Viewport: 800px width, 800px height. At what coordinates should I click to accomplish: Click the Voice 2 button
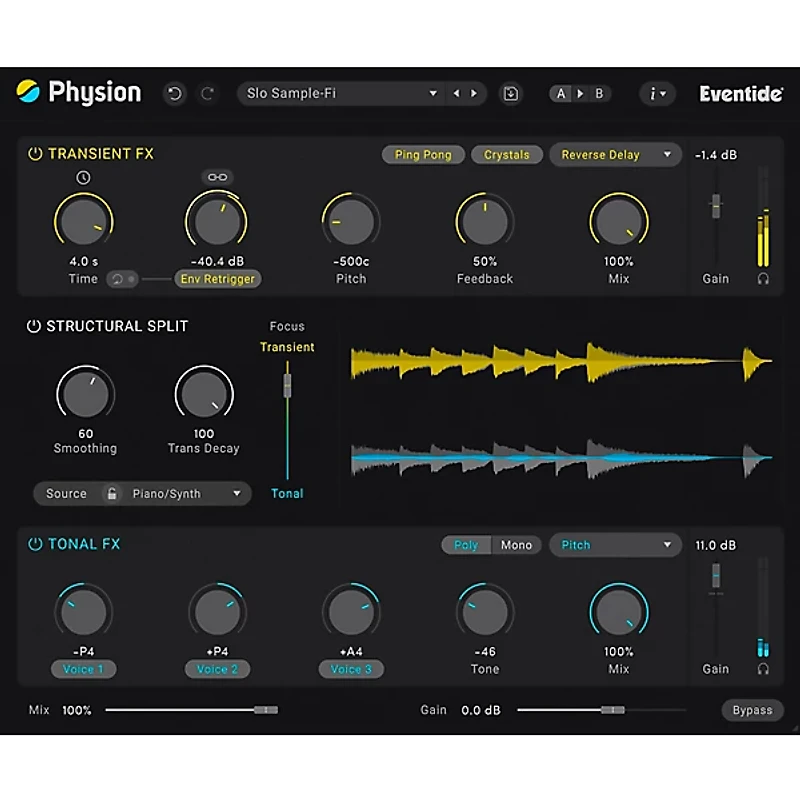(x=217, y=669)
